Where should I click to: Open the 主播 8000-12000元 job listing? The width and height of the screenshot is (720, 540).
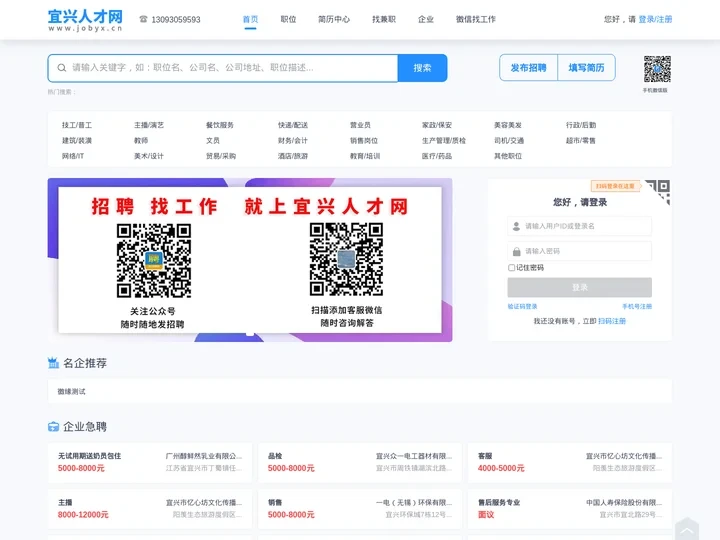coord(65,502)
